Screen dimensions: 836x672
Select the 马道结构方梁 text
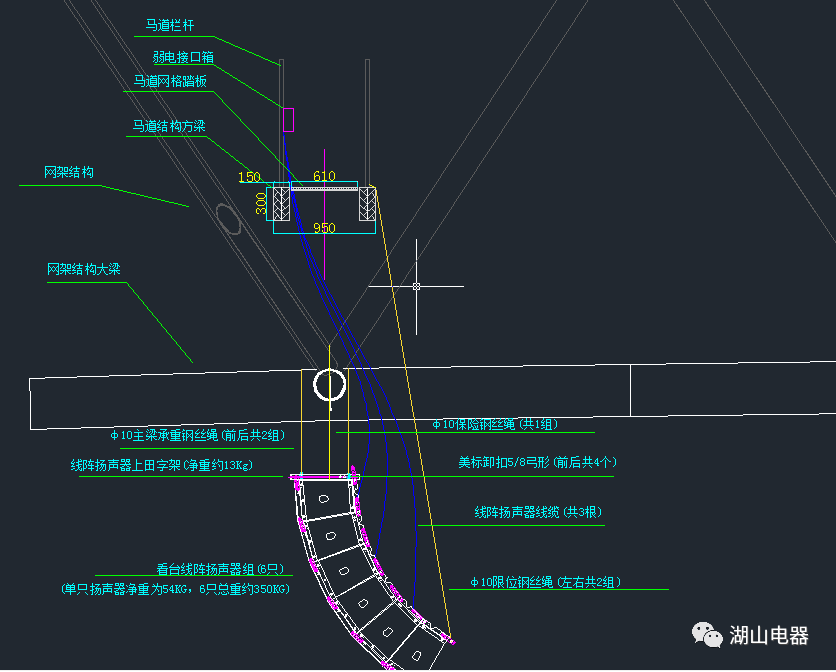point(168,127)
